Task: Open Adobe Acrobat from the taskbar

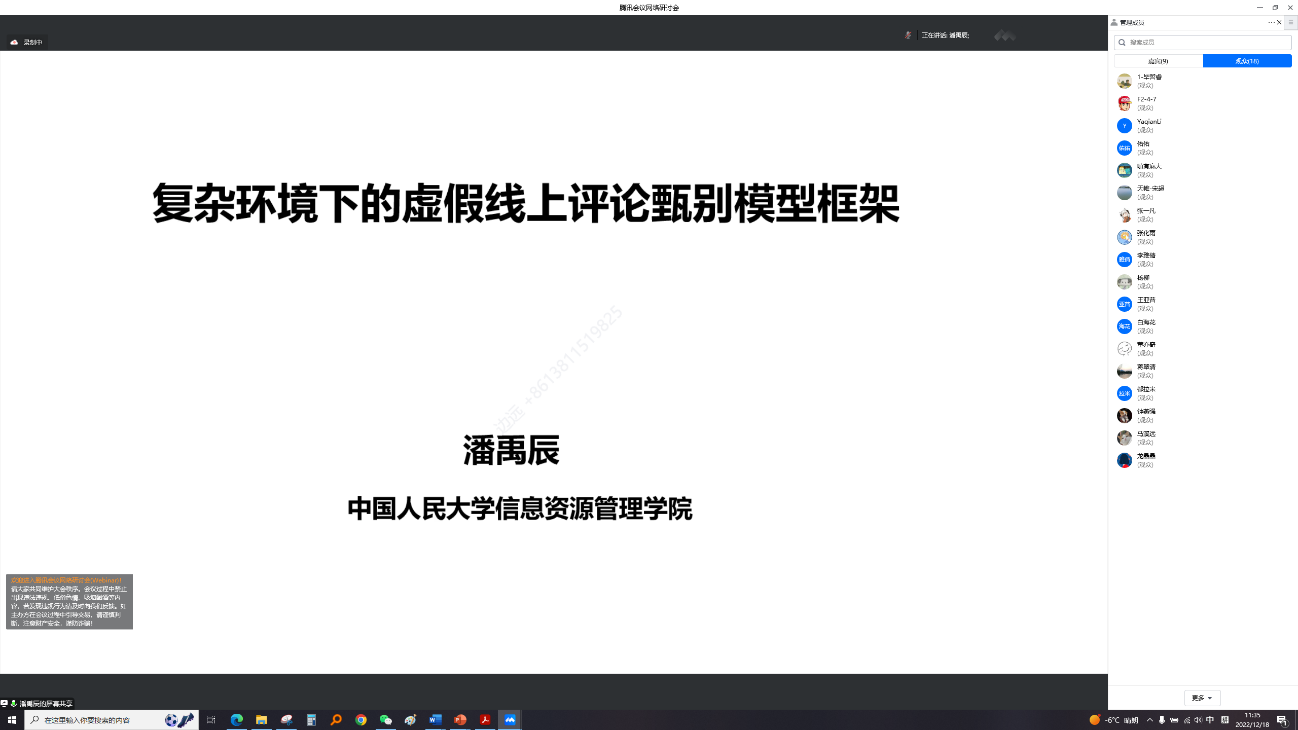Action: pyautogui.click(x=485, y=719)
